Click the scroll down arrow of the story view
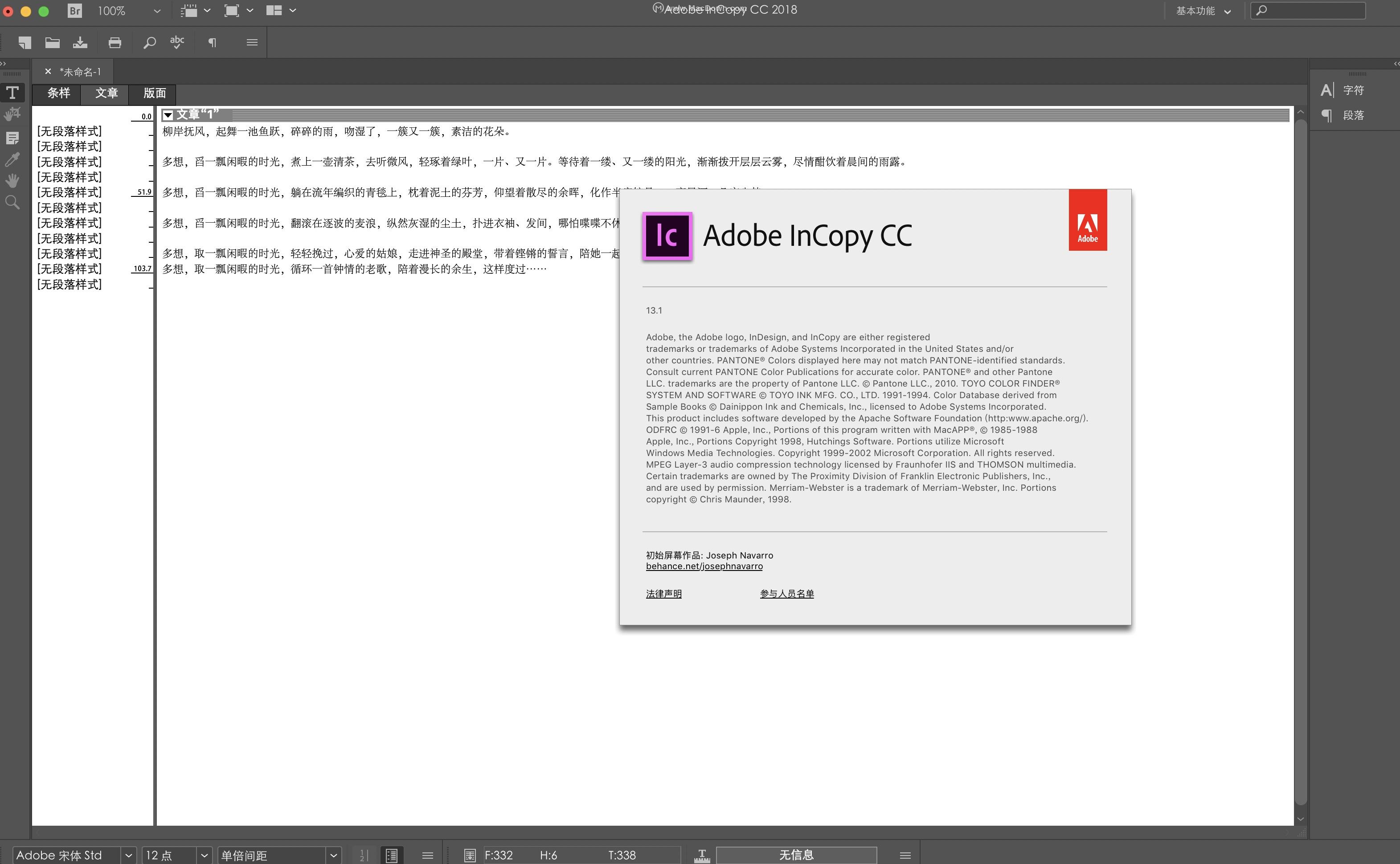Screen dimensions: 1400x864 pos(1301,818)
